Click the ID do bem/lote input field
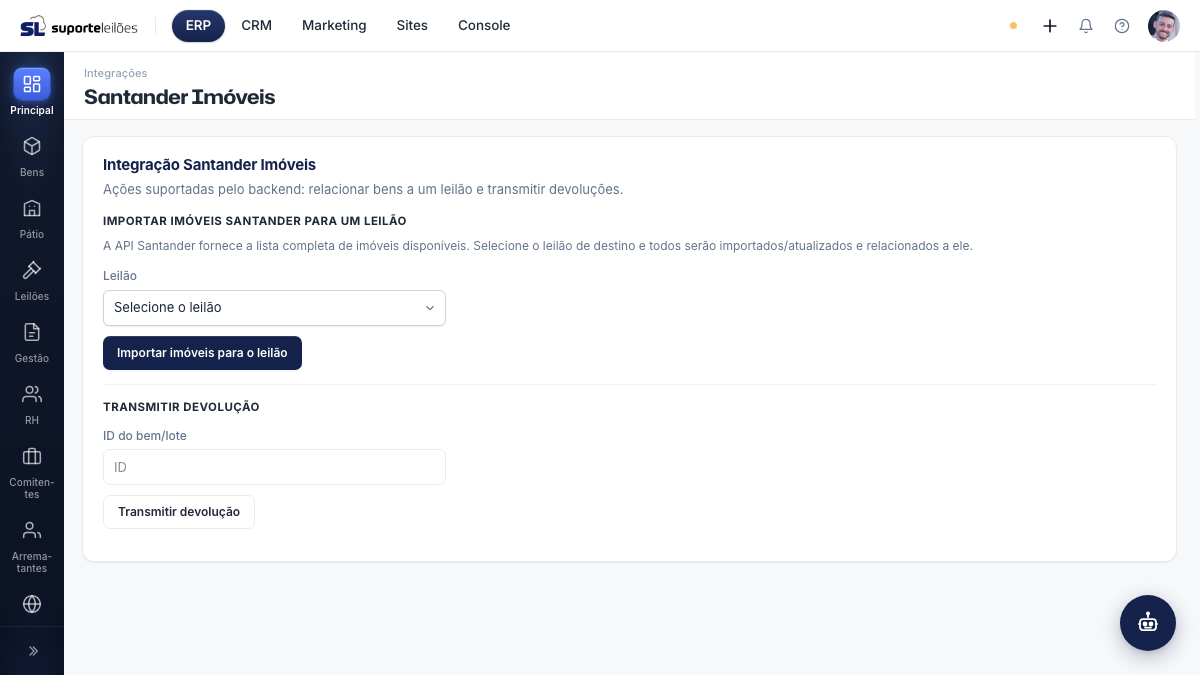Image resolution: width=1200 pixels, height=675 pixels. pyautogui.click(x=274, y=467)
